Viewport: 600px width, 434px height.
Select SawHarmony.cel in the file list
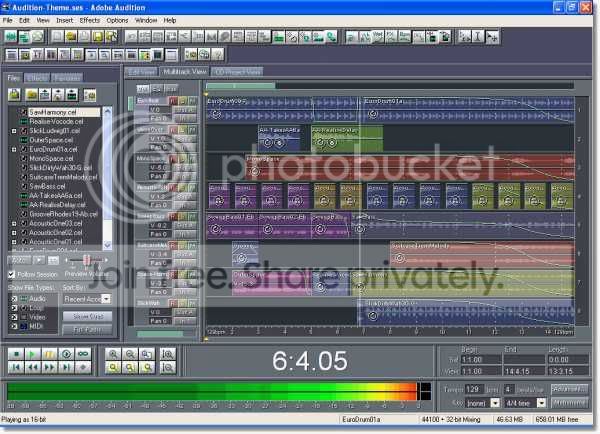click(63, 112)
